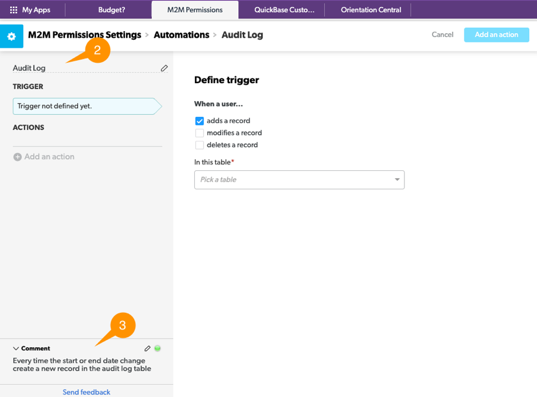Click orange callout marker 2
The width and height of the screenshot is (537, 397).
click(x=97, y=50)
